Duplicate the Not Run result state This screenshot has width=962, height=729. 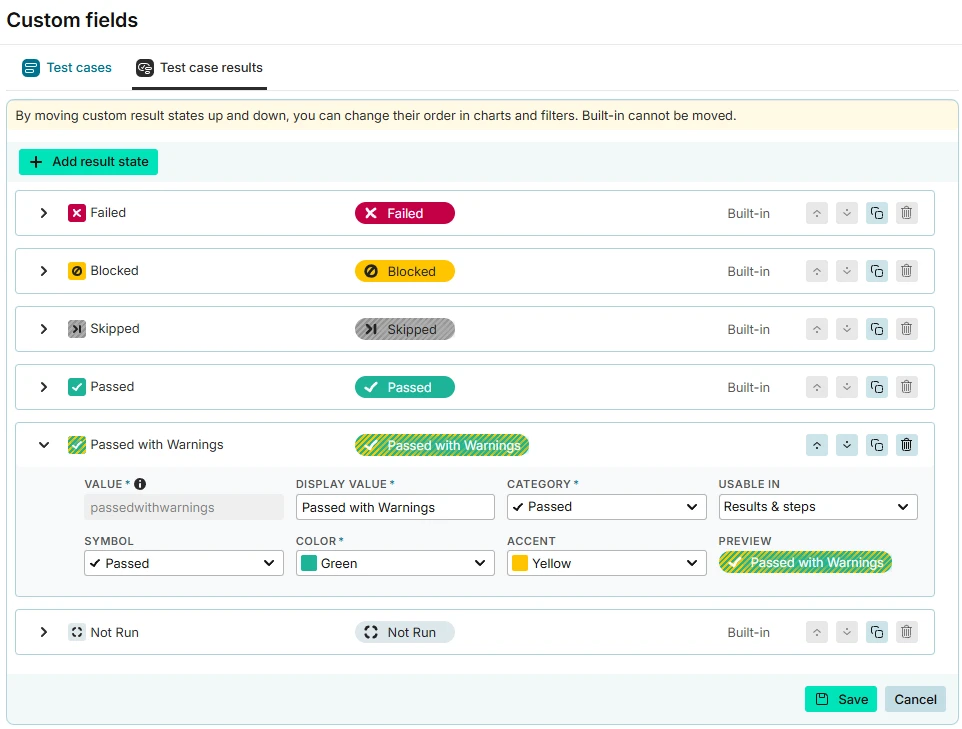coord(877,631)
